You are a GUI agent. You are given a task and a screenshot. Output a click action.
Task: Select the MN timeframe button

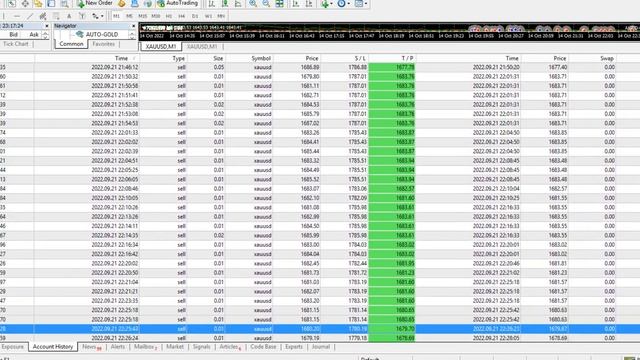click(x=221, y=16)
